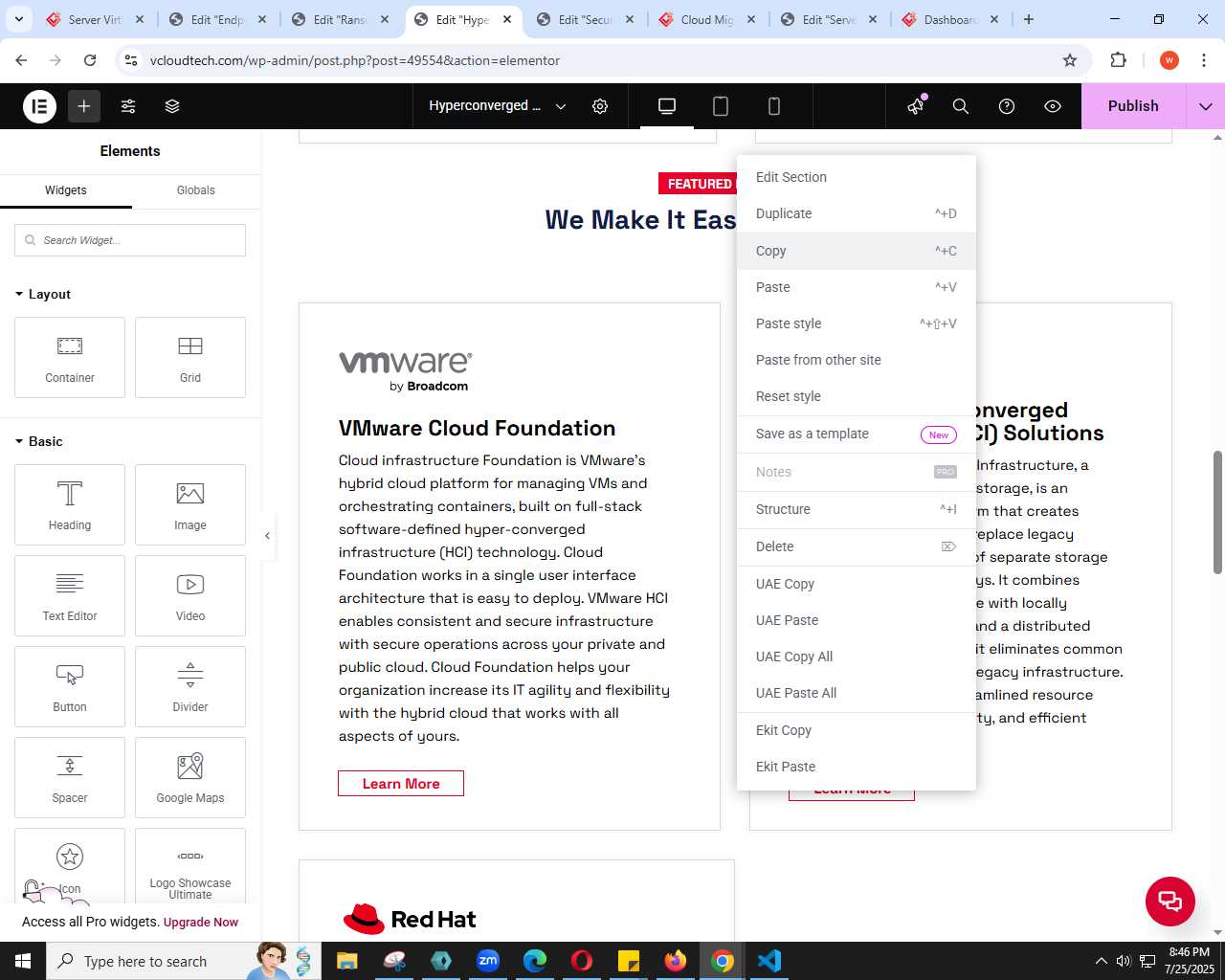Bookmark this page with star icon
The image size is (1225, 980).
[1070, 60]
